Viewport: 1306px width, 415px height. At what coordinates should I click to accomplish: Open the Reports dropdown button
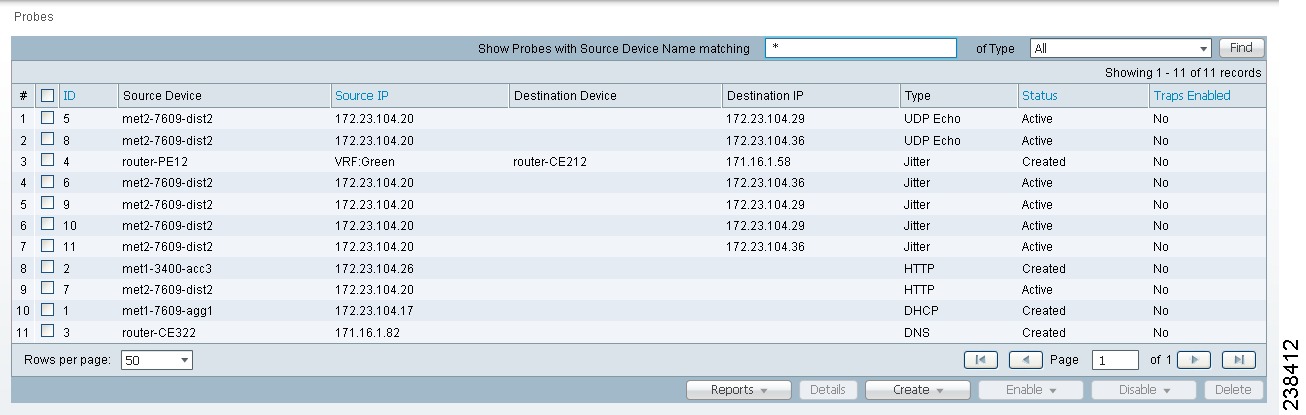[x=738, y=390]
